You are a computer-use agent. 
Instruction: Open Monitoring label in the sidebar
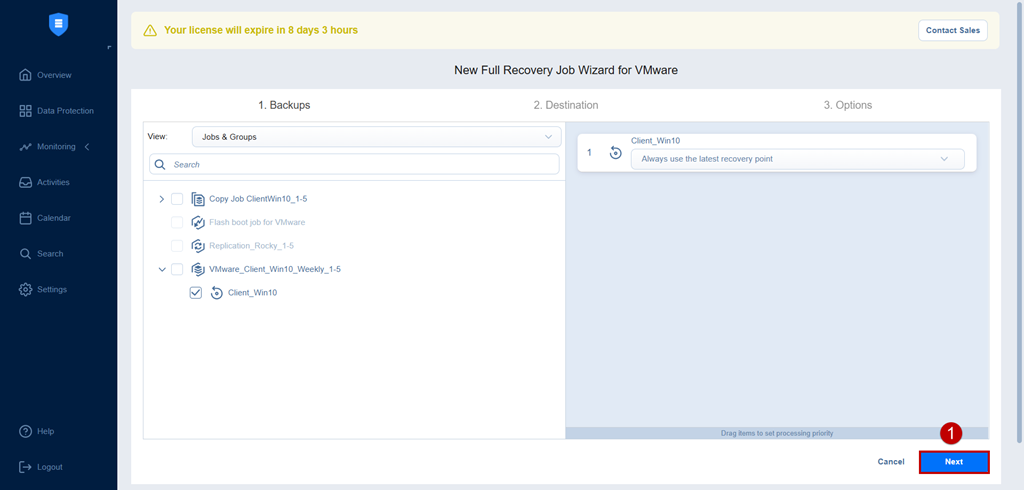(56, 146)
